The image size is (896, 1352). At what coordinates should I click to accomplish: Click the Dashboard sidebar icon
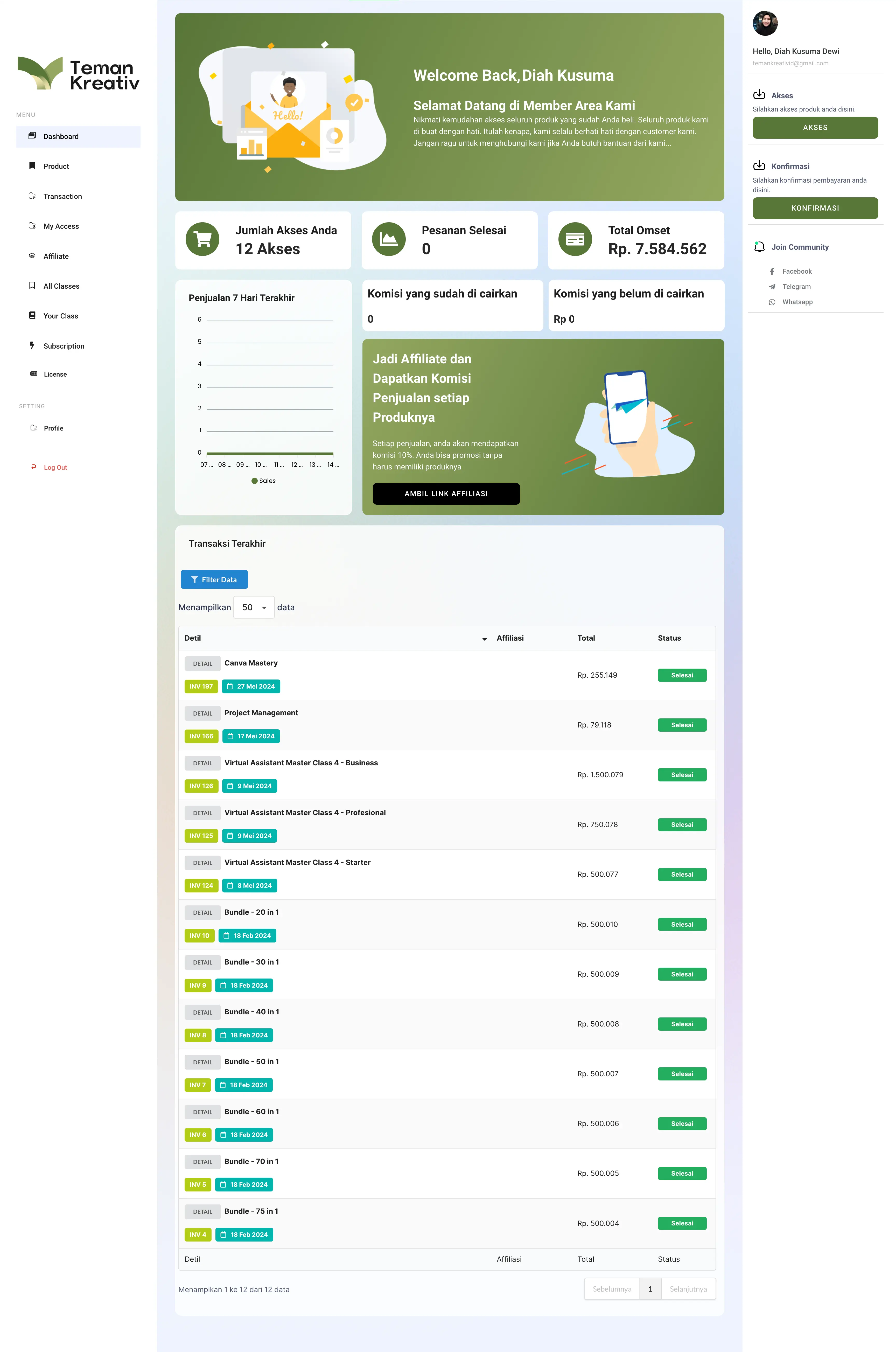[x=32, y=136]
